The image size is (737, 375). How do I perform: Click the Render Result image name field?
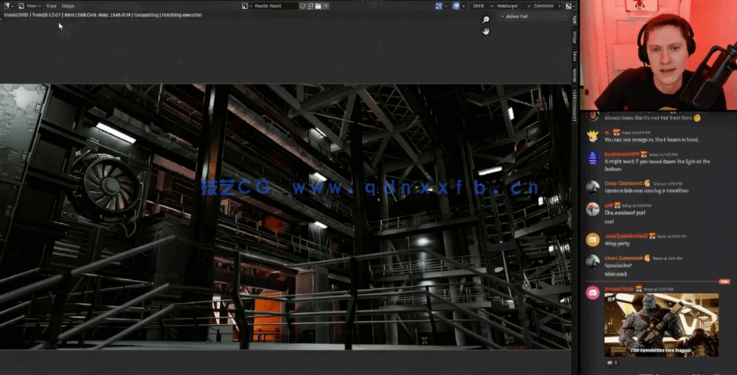click(x=275, y=6)
